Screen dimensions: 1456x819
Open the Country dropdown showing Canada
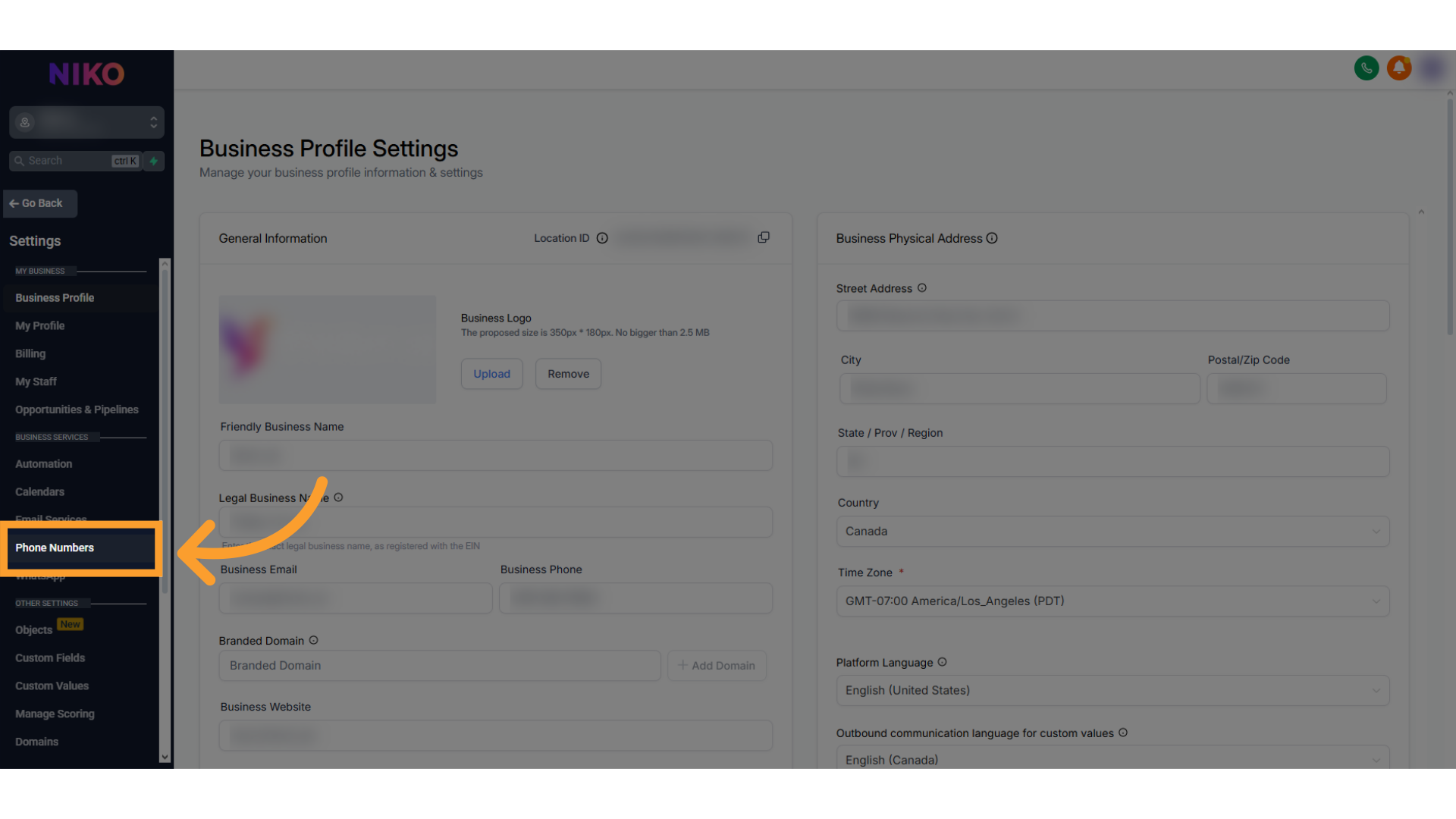[x=1112, y=532]
